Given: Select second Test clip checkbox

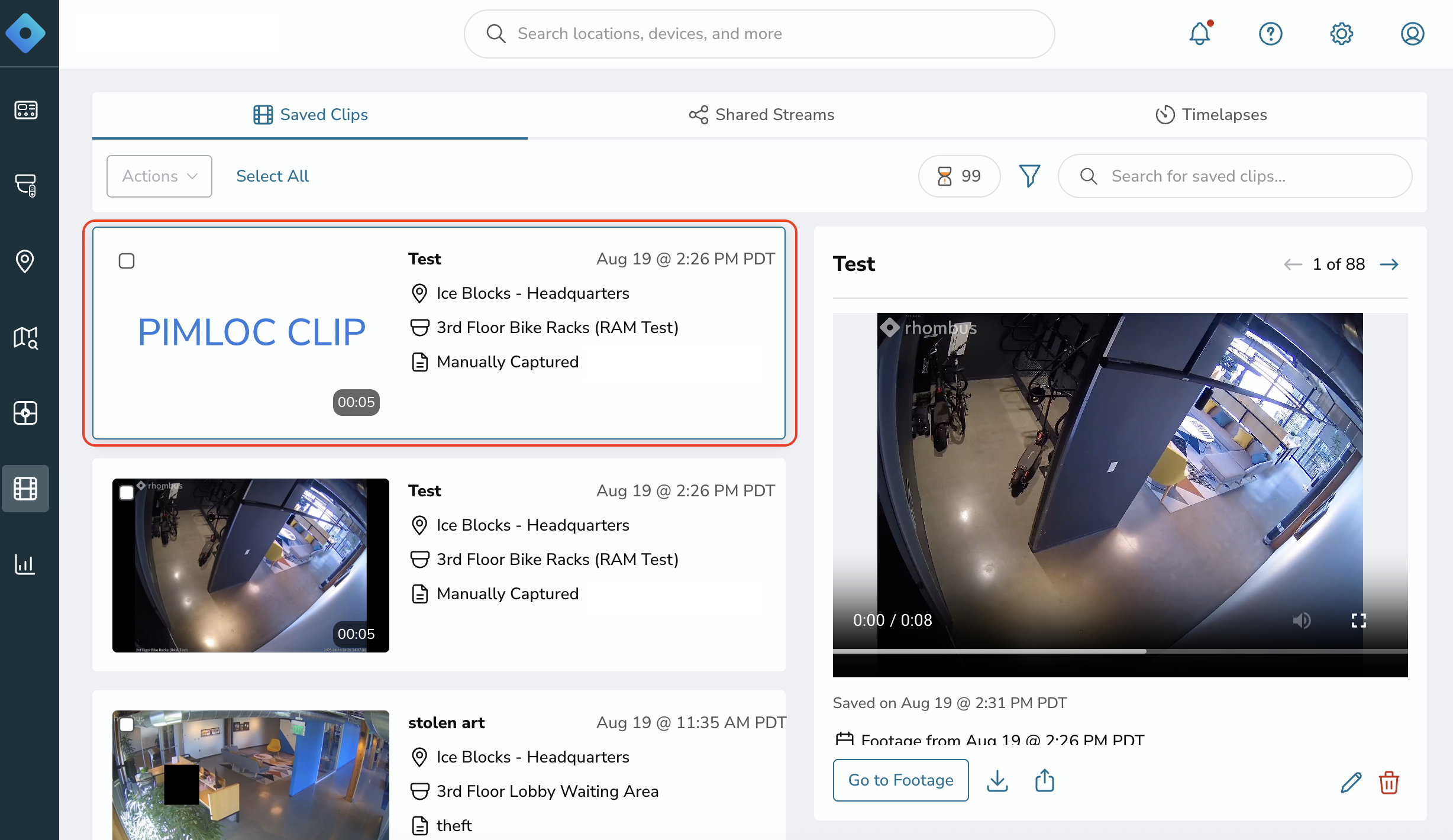Looking at the screenshot, I should (127, 493).
